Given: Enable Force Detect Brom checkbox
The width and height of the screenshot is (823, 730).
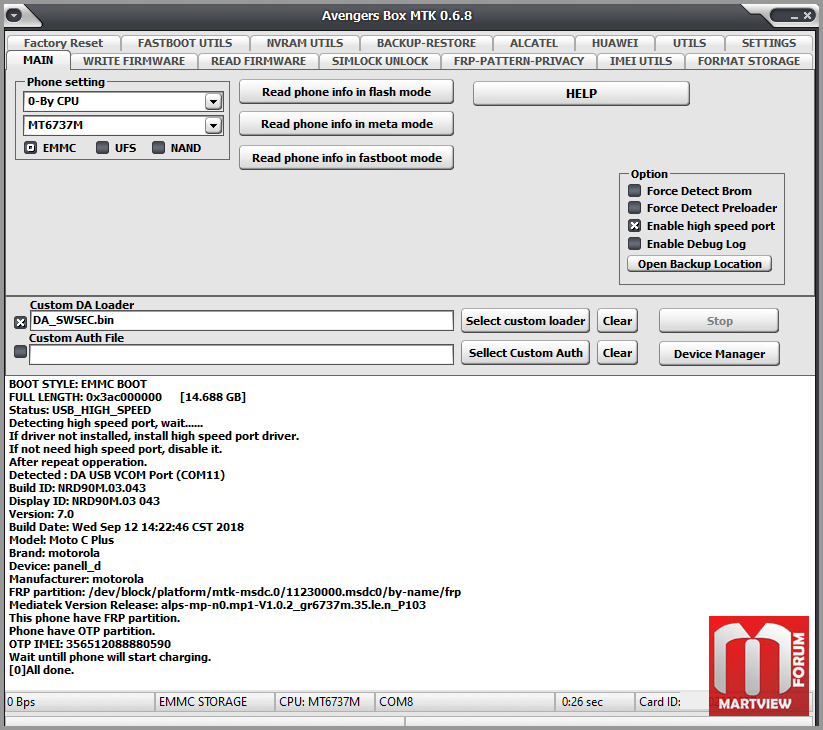Looking at the screenshot, I should (x=635, y=191).
